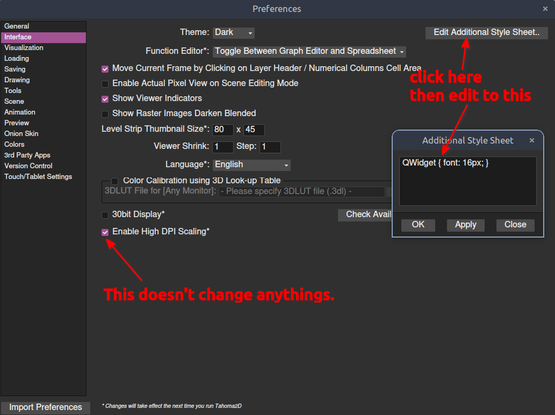Toggle Move Current Frame by Clicking checkbox

pyautogui.click(x=105, y=69)
